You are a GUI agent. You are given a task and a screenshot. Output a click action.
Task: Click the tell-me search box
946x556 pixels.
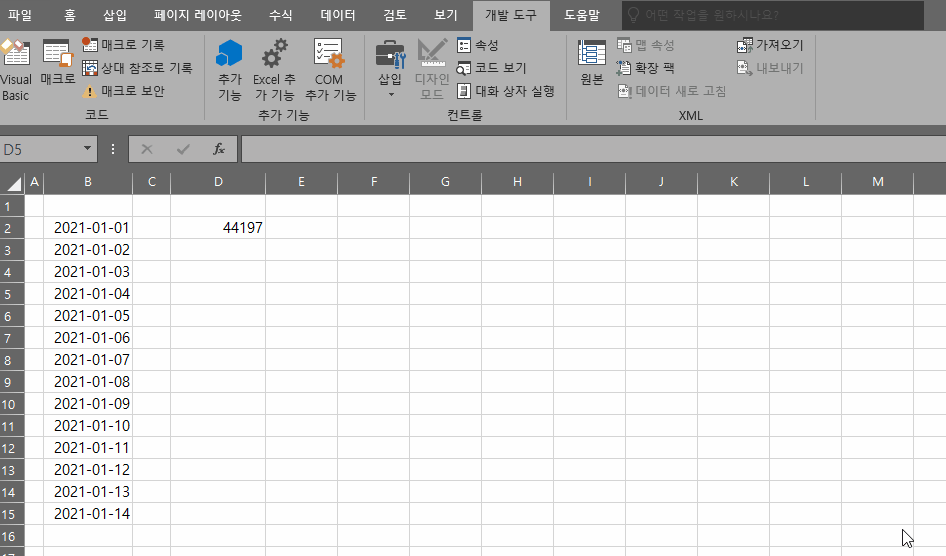tap(773, 15)
